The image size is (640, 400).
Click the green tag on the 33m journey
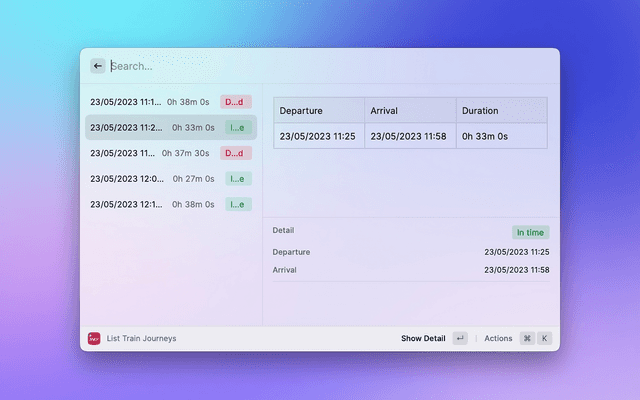pyautogui.click(x=238, y=127)
